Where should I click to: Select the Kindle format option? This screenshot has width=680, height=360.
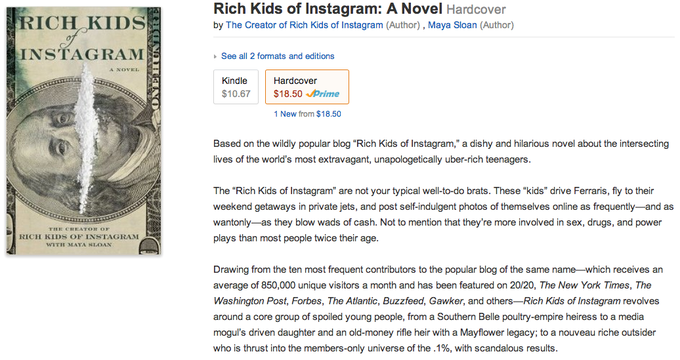236,87
